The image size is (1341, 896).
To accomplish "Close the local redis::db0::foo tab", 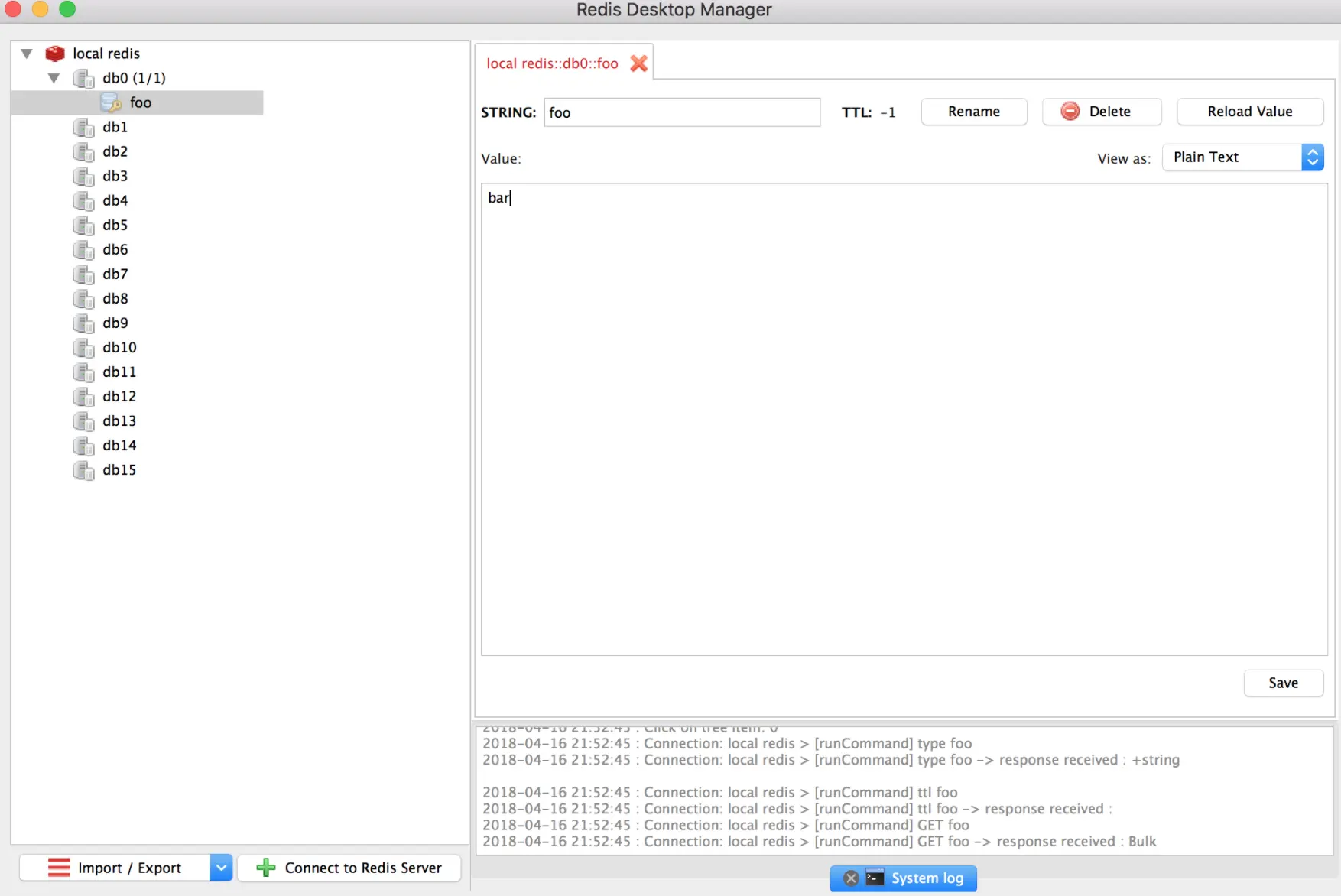I will click(x=638, y=63).
